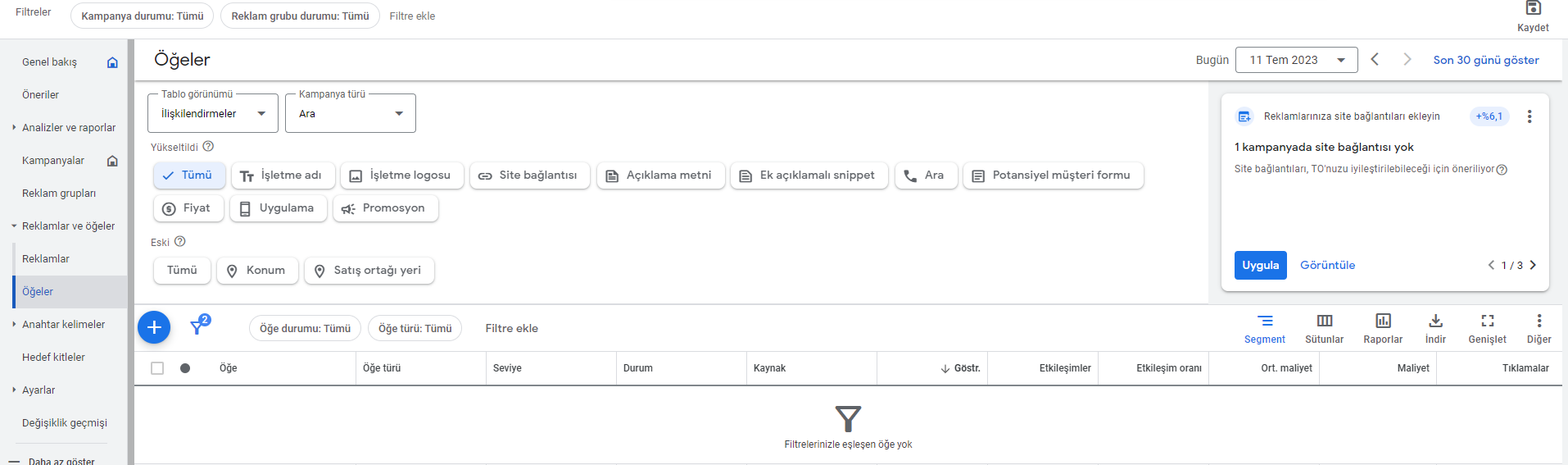This screenshot has width=1568, height=465.
Task: Toggle the Tümü chip under Yükseltildi
Action: [x=189, y=176]
